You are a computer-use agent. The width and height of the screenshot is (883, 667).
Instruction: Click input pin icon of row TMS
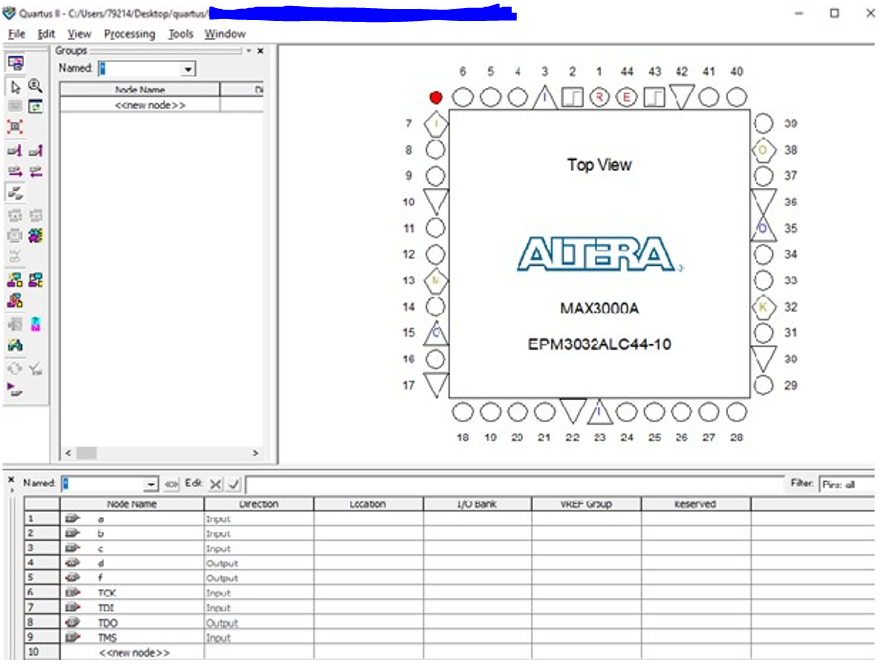click(x=72, y=637)
